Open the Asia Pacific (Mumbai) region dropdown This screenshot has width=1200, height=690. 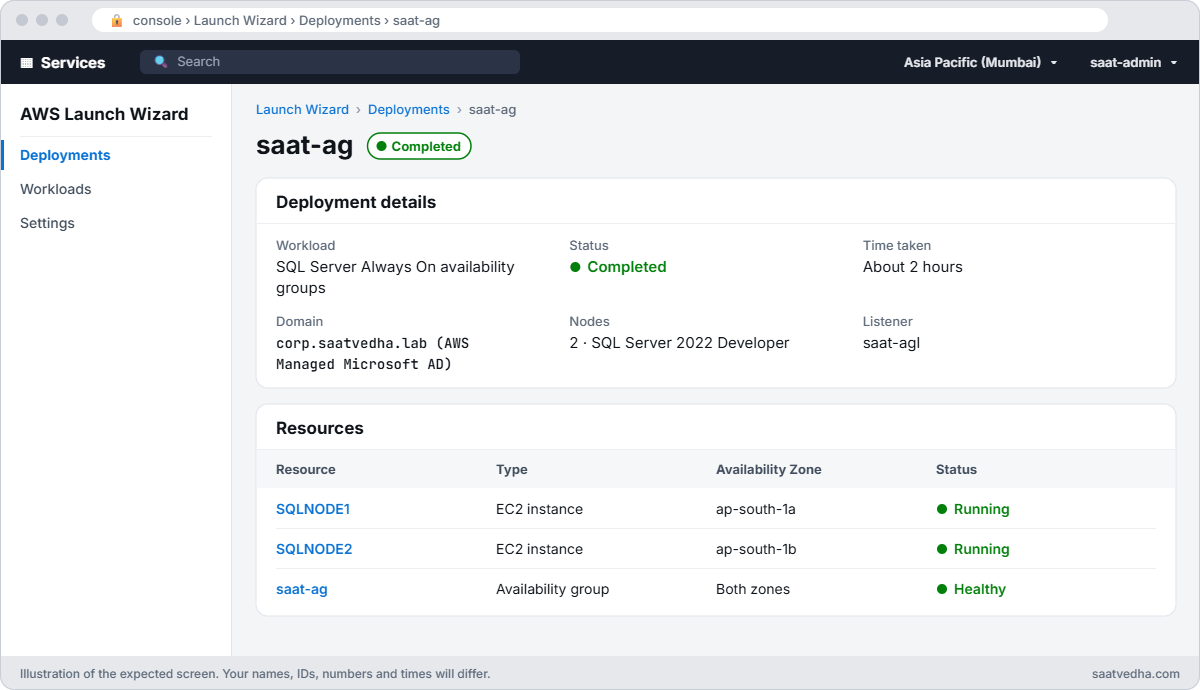tap(980, 62)
